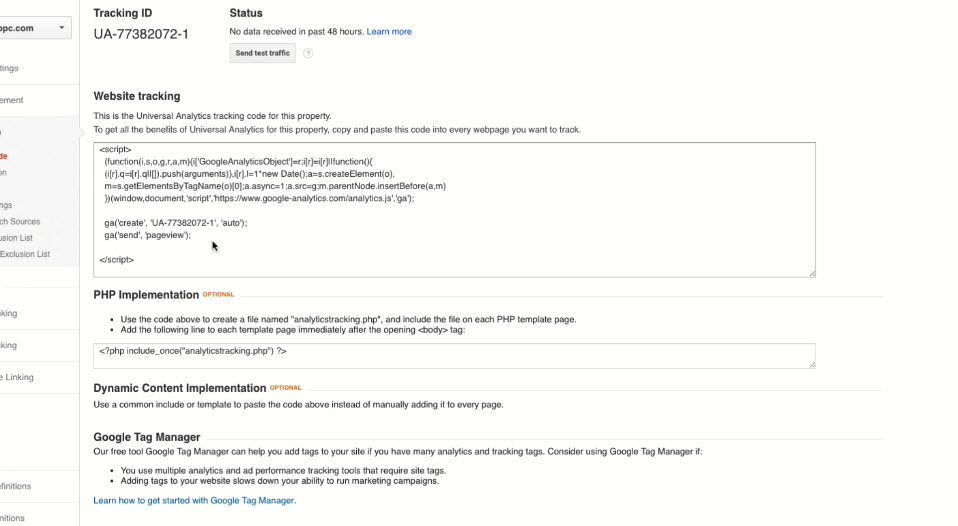Open the Learn more link in Status
Viewport: 958px width, 526px height.
389,32
